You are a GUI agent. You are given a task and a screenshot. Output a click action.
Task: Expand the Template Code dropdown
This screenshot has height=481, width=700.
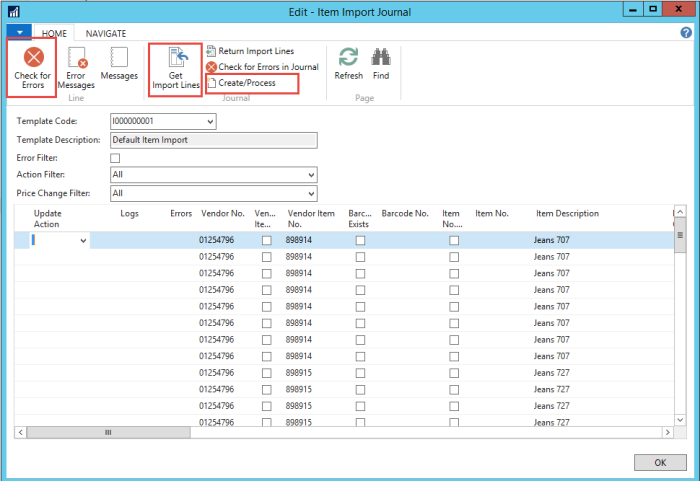(x=210, y=122)
